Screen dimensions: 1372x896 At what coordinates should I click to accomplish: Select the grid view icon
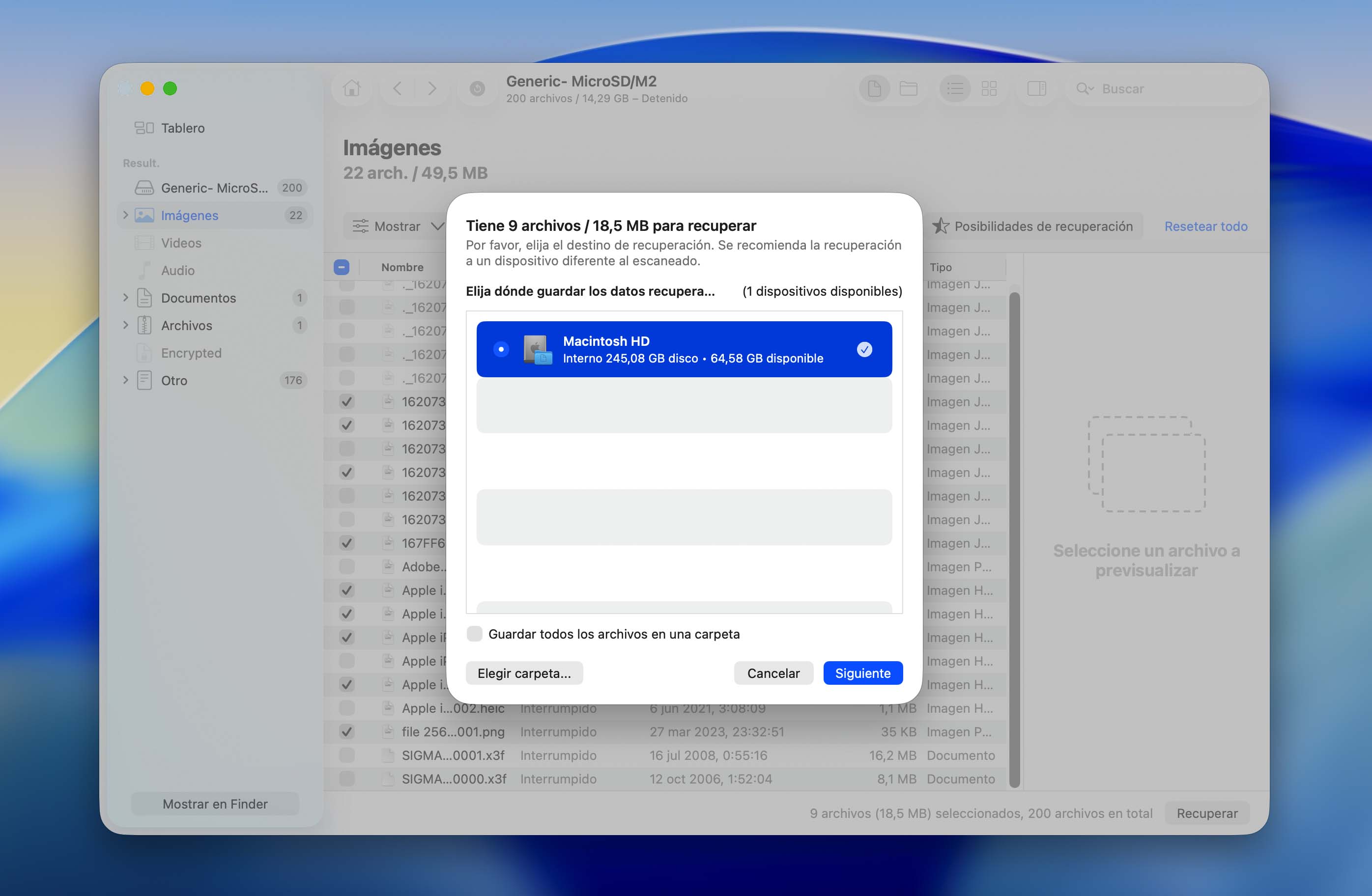989,89
